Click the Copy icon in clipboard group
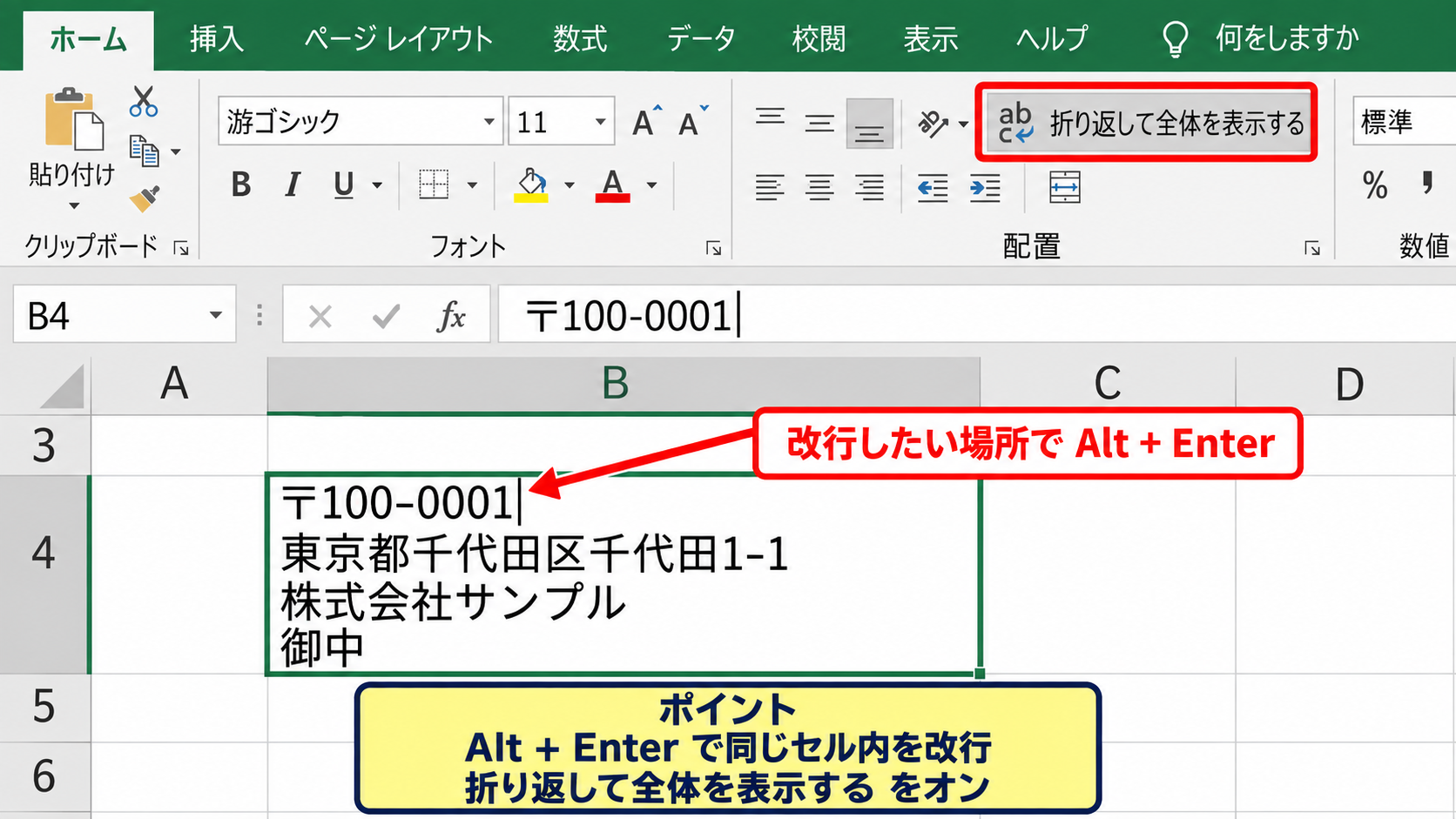This screenshot has width=1456, height=819. (x=144, y=151)
